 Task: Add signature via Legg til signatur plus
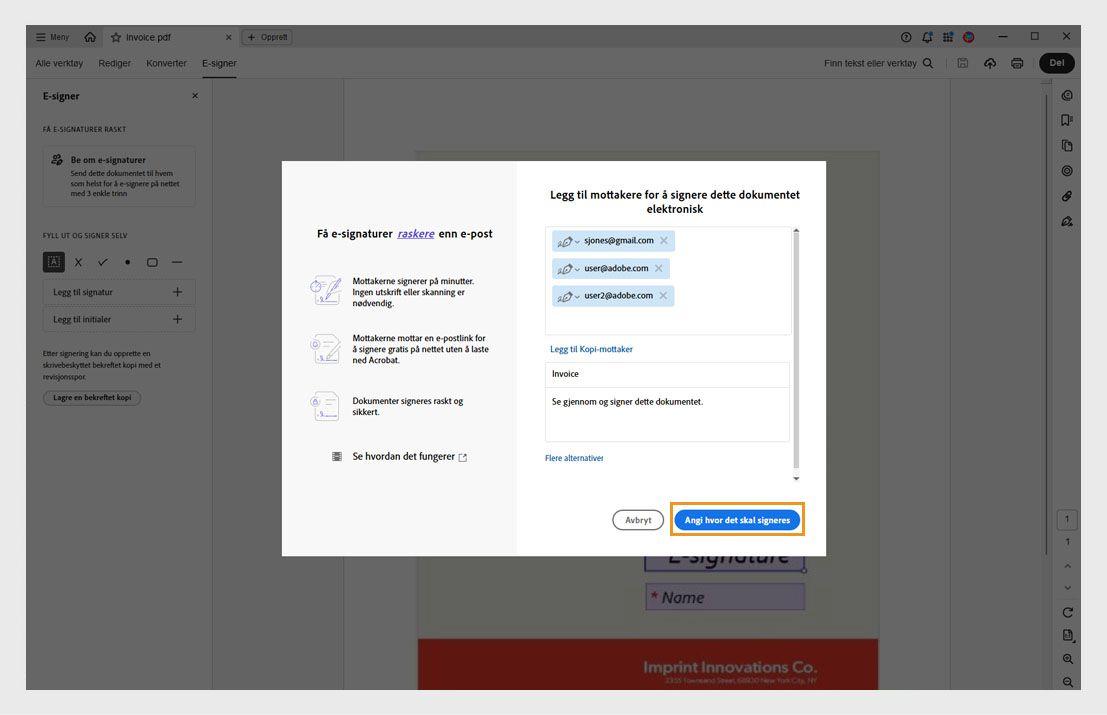(177, 292)
